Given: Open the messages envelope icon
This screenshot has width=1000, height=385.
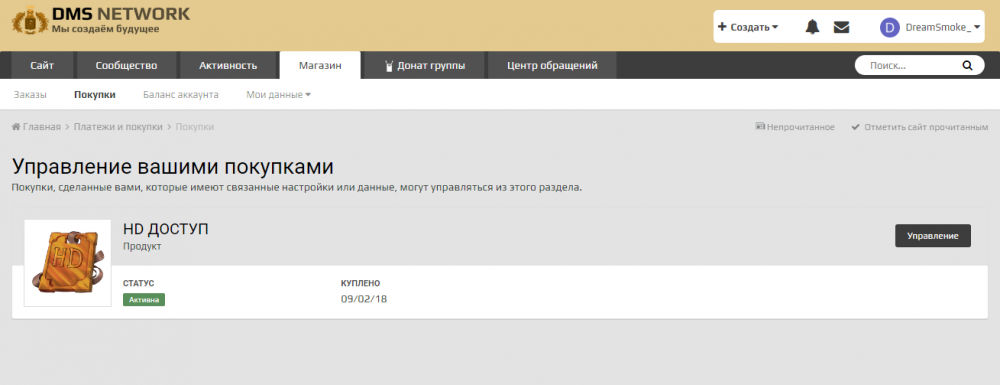Looking at the screenshot, I should pyautogui.click(x=841, y=27).
